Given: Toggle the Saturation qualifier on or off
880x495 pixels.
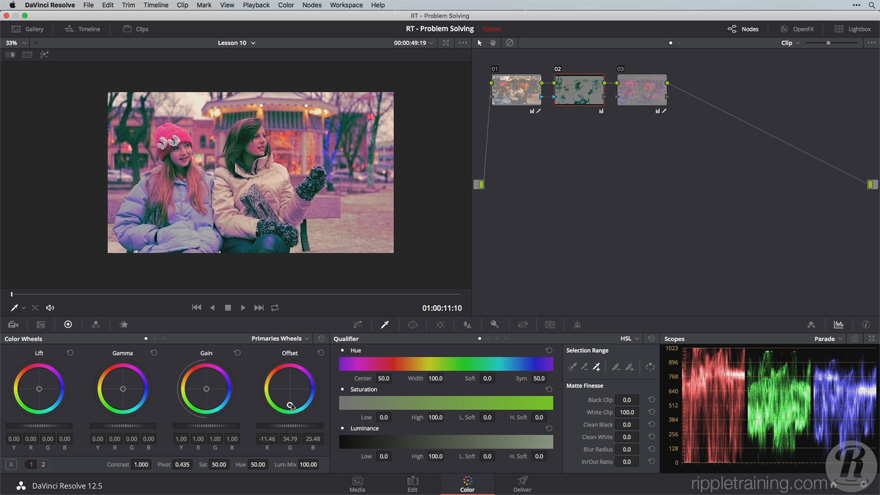Looking at the screenshot, I should [x=342, y=389].
